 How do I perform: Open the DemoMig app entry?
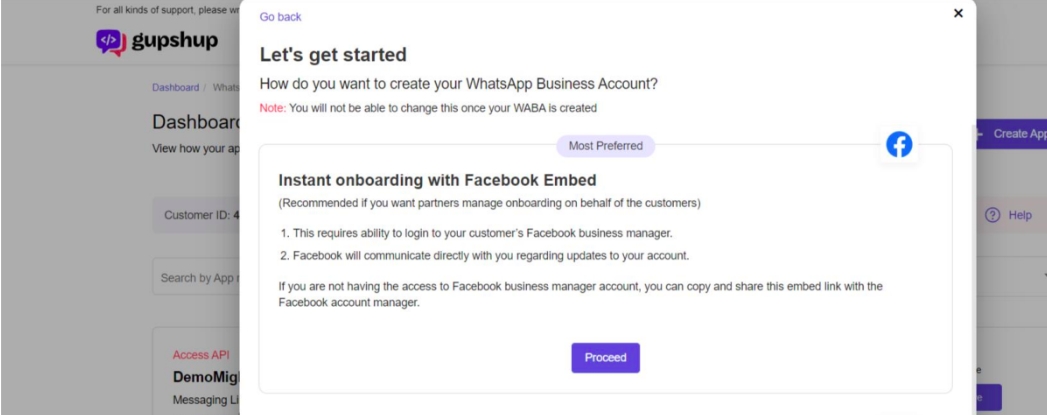pos(206,377)
